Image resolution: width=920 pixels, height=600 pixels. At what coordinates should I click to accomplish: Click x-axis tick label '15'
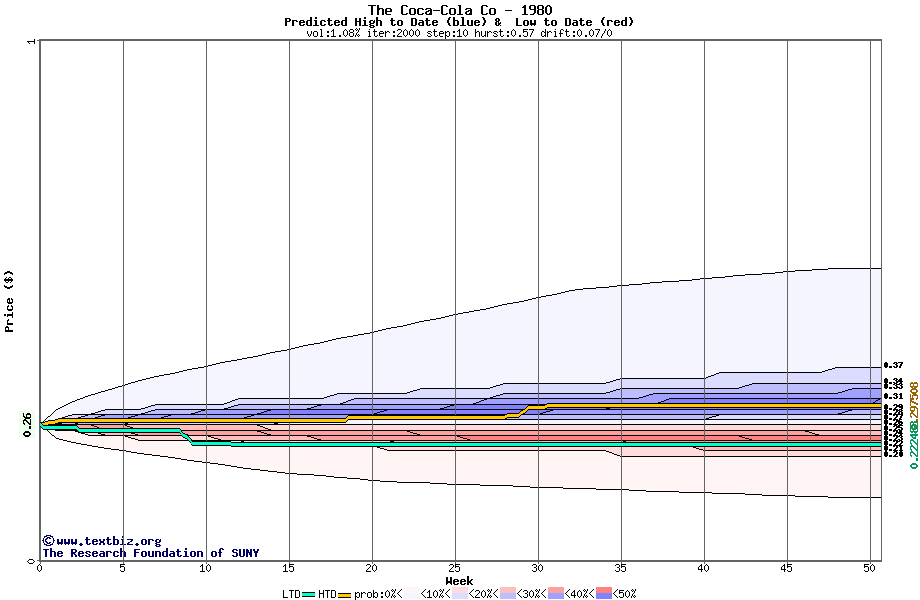[x=288, y=568]
